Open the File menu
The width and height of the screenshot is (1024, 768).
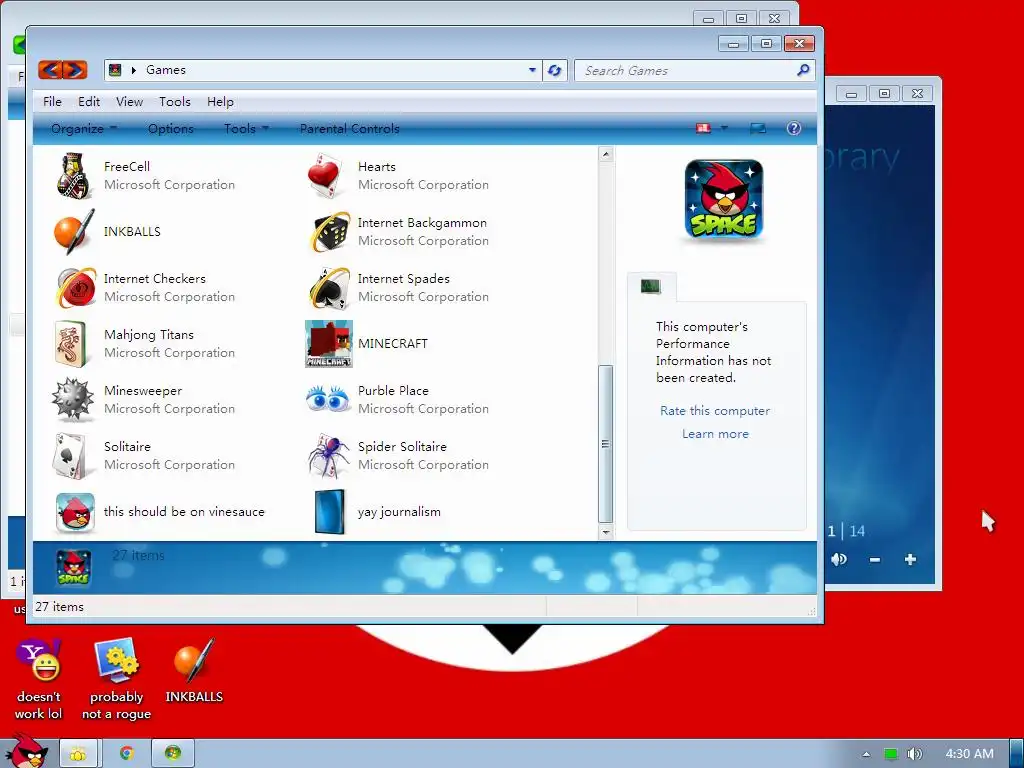52,101
